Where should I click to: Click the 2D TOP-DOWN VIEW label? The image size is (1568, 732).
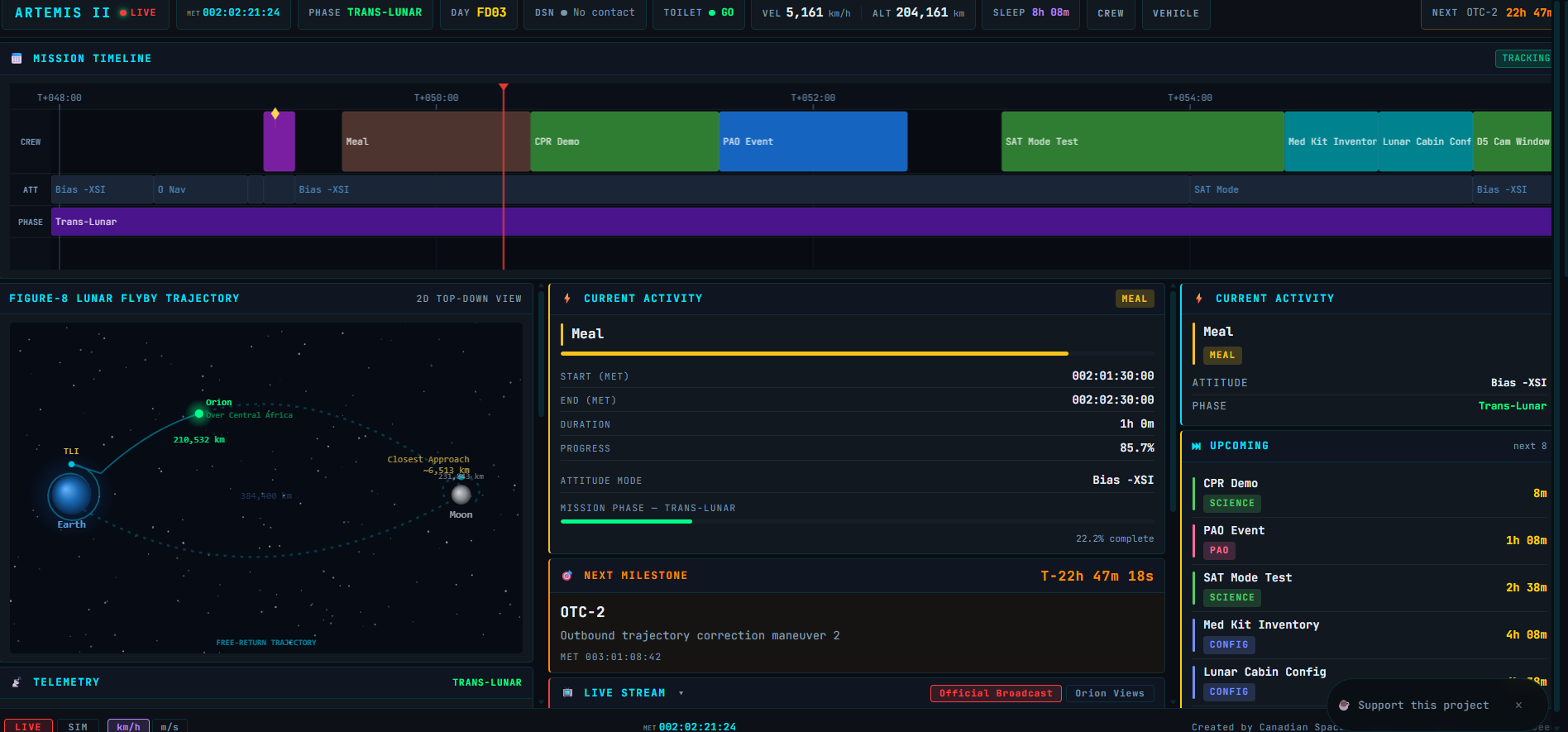[469, 299]
